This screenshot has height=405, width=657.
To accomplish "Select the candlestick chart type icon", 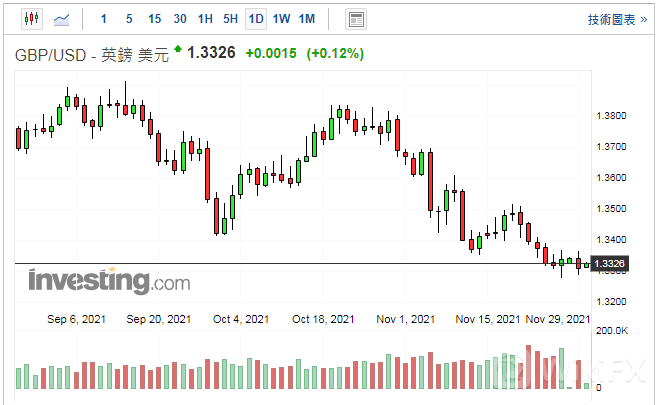I will [x=30, y=19].
